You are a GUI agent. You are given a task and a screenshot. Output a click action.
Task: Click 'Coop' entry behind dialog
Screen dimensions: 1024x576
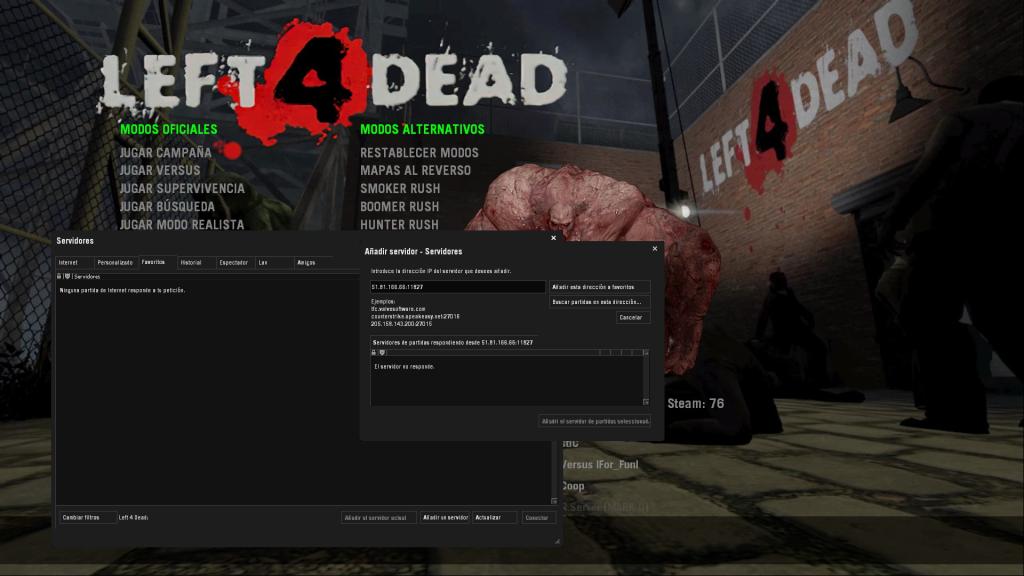(x=573, y=487)
